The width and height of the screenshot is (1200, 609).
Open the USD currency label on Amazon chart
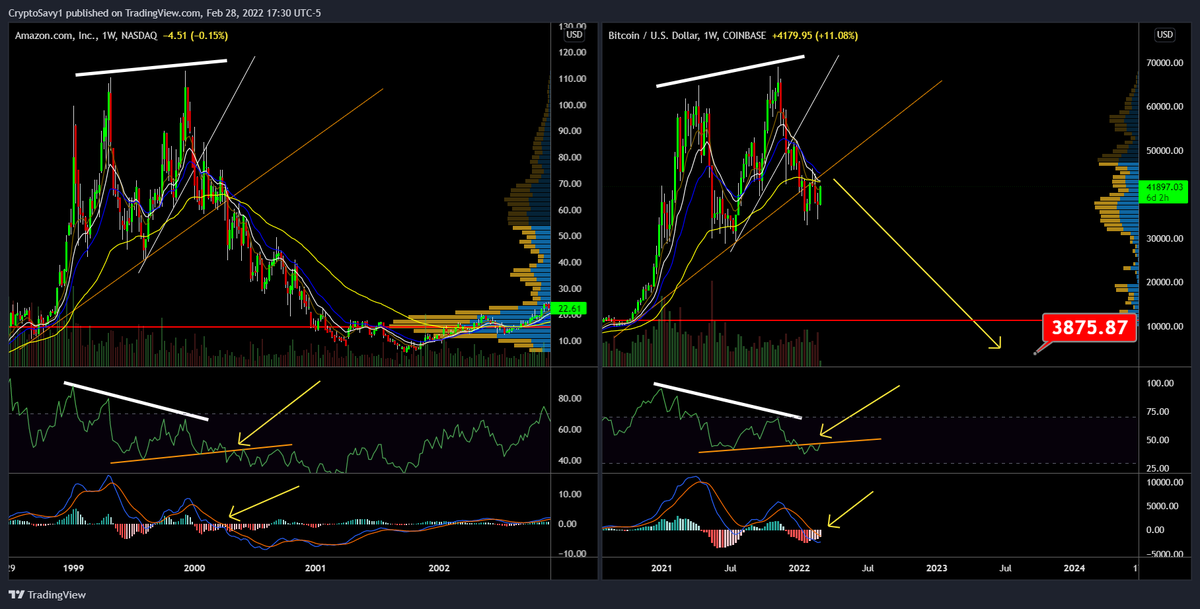point(574,35)
